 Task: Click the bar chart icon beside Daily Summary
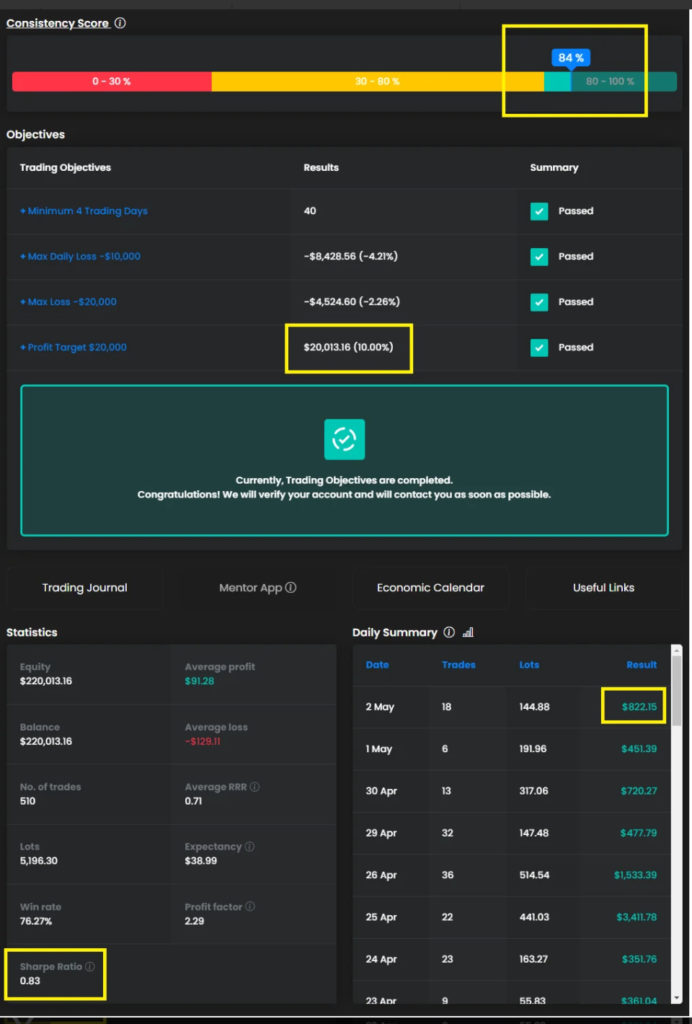coord(468,632)
